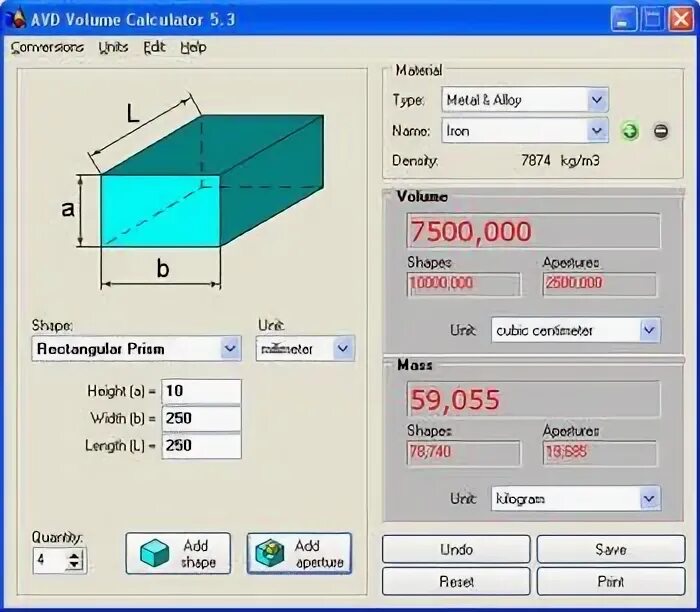The height and width of the screenshot is (612, 700).
Task: Click the density value 7874
Action: (x=536, y=160)
